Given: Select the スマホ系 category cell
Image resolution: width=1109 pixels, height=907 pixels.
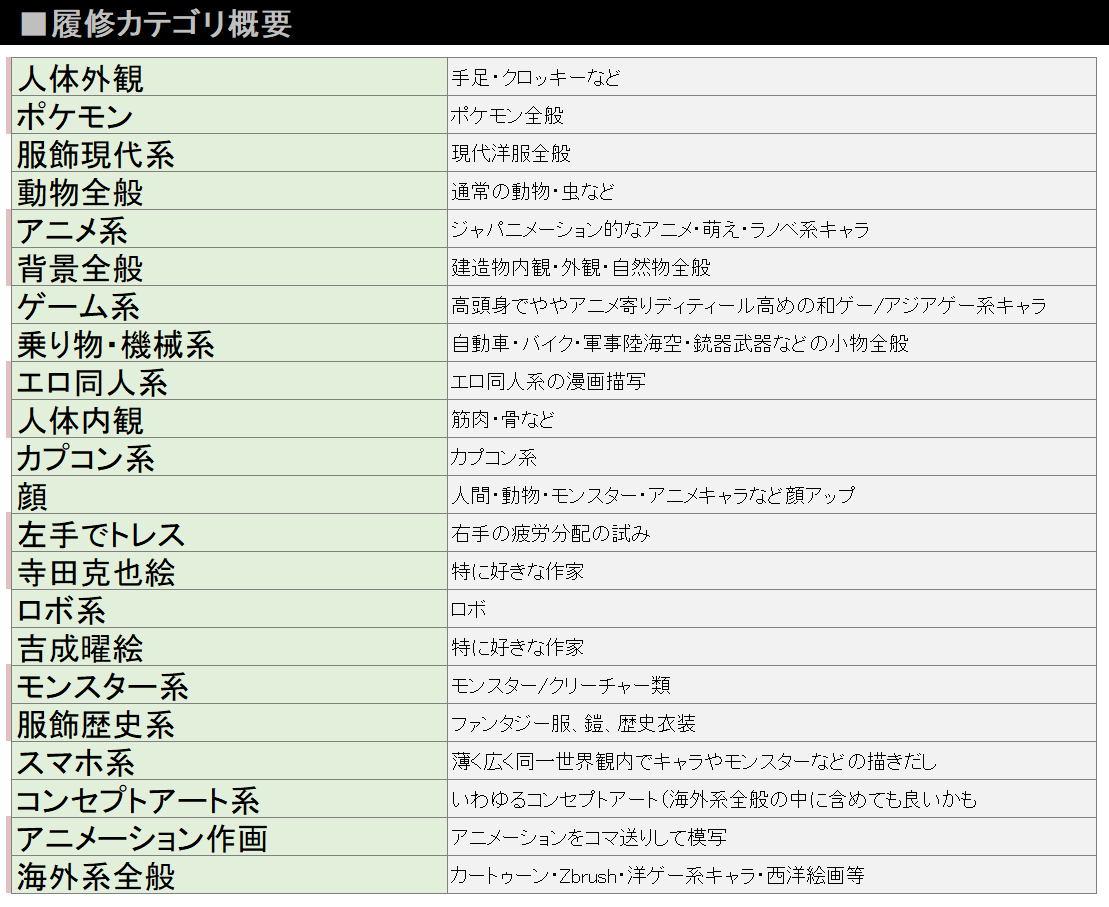Looking at the screenshot, I should point(229,761).
